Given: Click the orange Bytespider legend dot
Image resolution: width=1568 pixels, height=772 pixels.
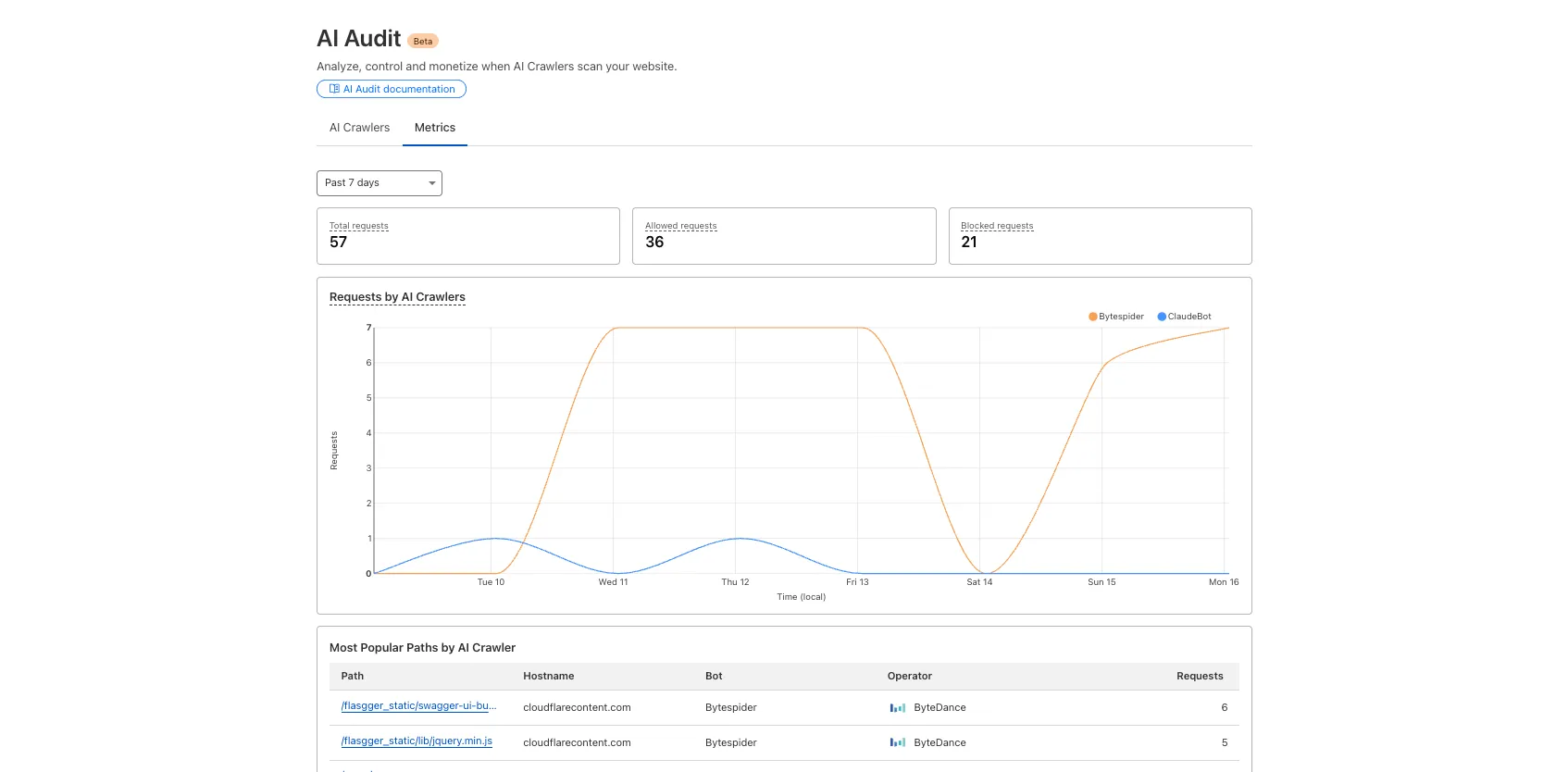Looking at the screenshot, I should click(1093, 317).
